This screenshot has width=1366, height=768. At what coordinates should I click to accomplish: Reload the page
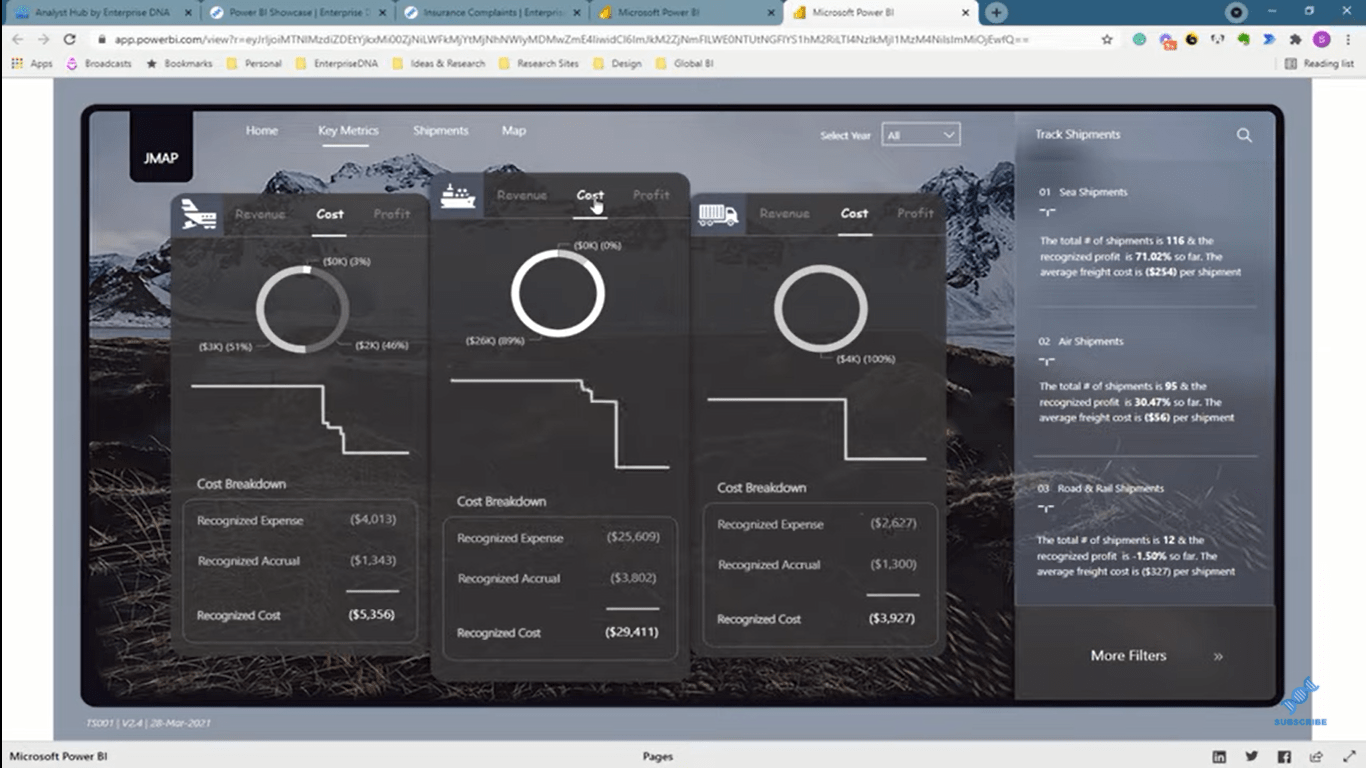pos(69,39)
